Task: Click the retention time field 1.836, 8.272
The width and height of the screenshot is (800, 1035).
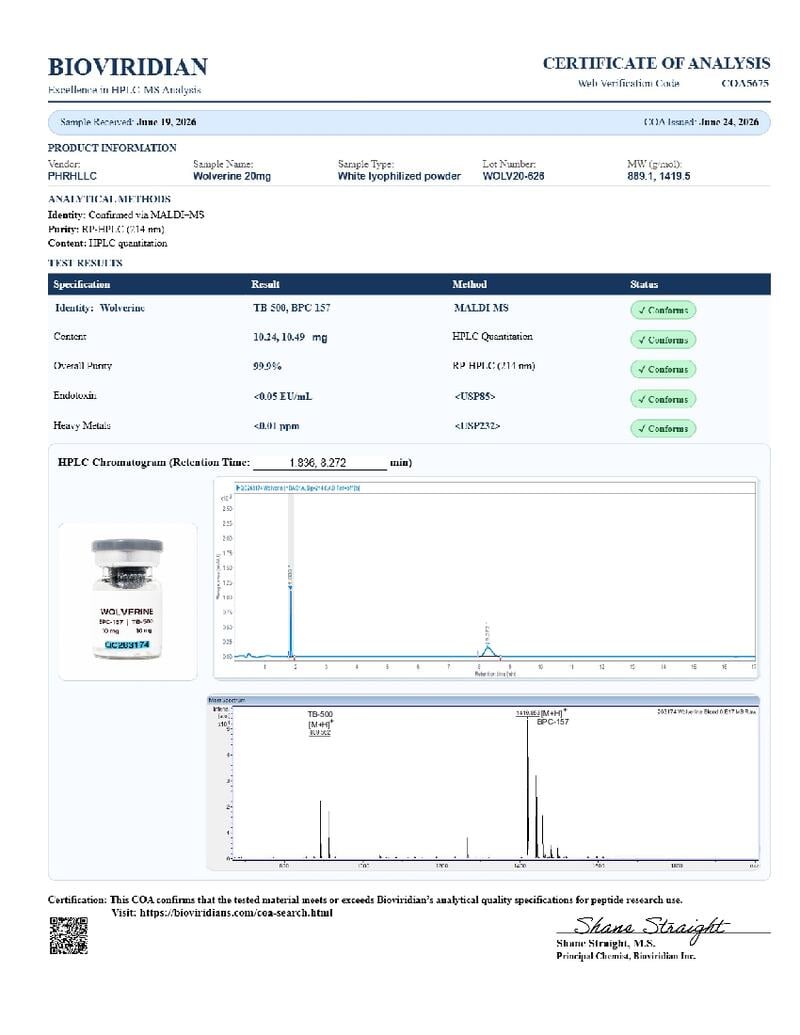Action: 319,463
